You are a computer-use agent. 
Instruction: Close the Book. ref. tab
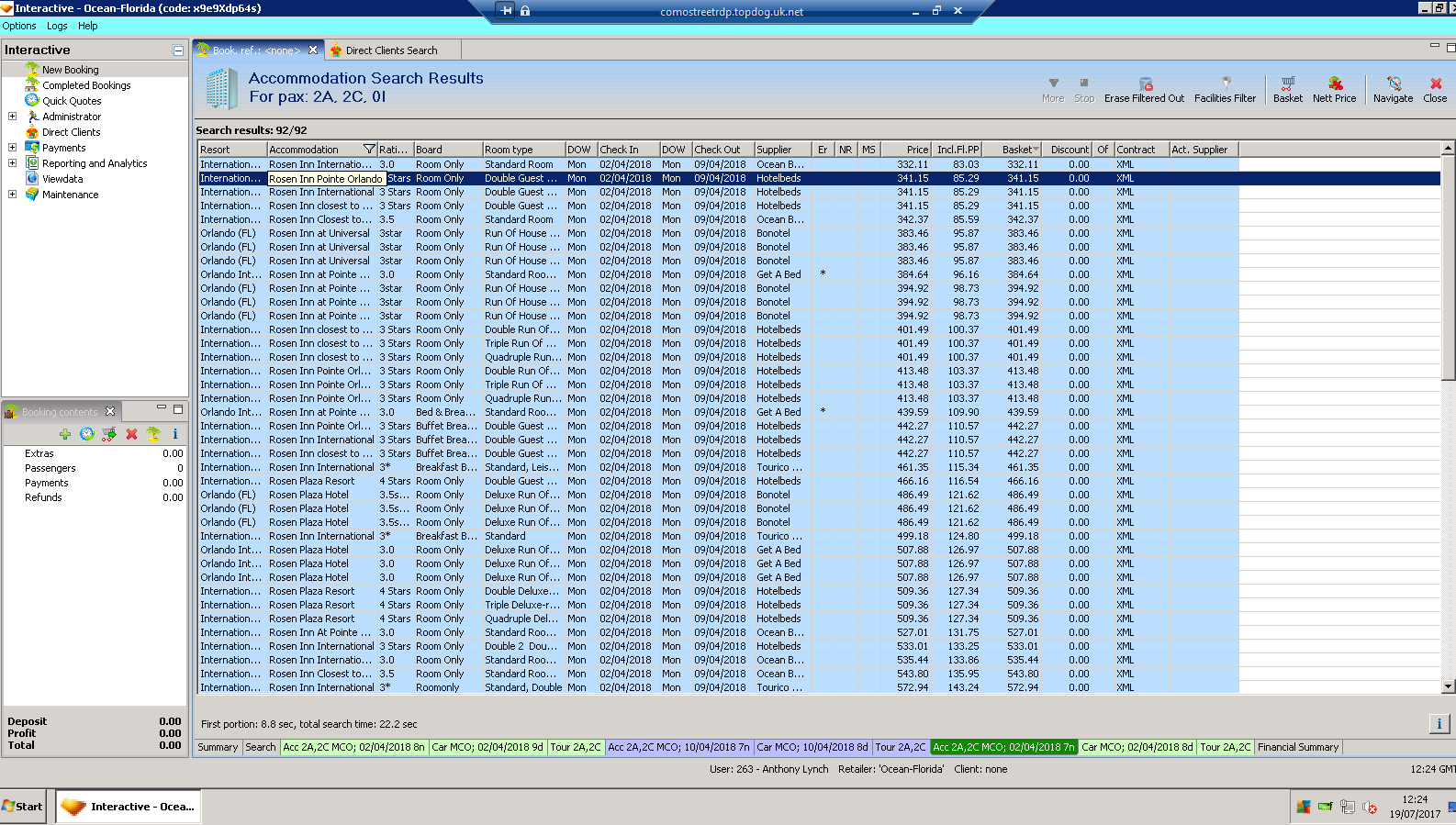[313, 50]
